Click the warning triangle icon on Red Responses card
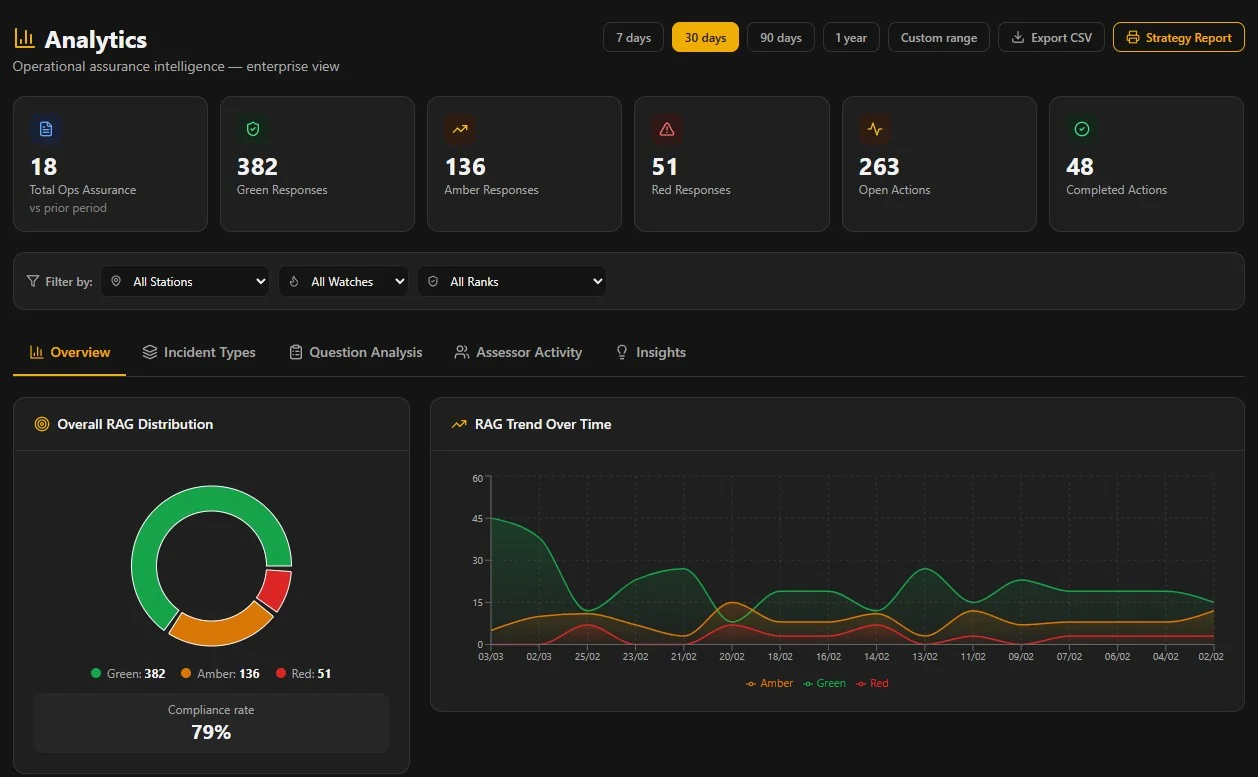Screen dimensions: 1258x777 tap(667, 129)
